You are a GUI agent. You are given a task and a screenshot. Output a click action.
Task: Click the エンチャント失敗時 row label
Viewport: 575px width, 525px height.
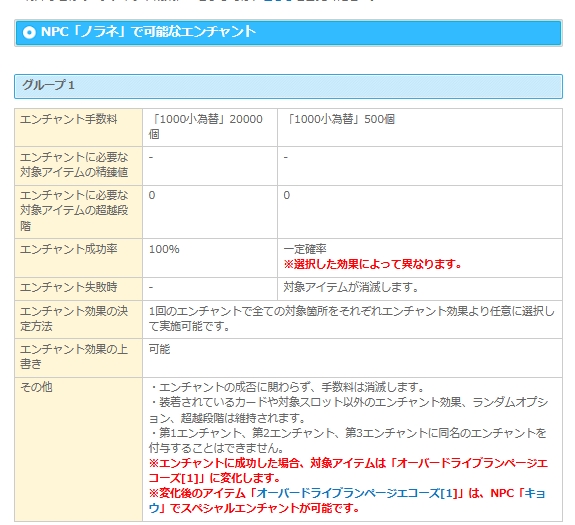78,289
